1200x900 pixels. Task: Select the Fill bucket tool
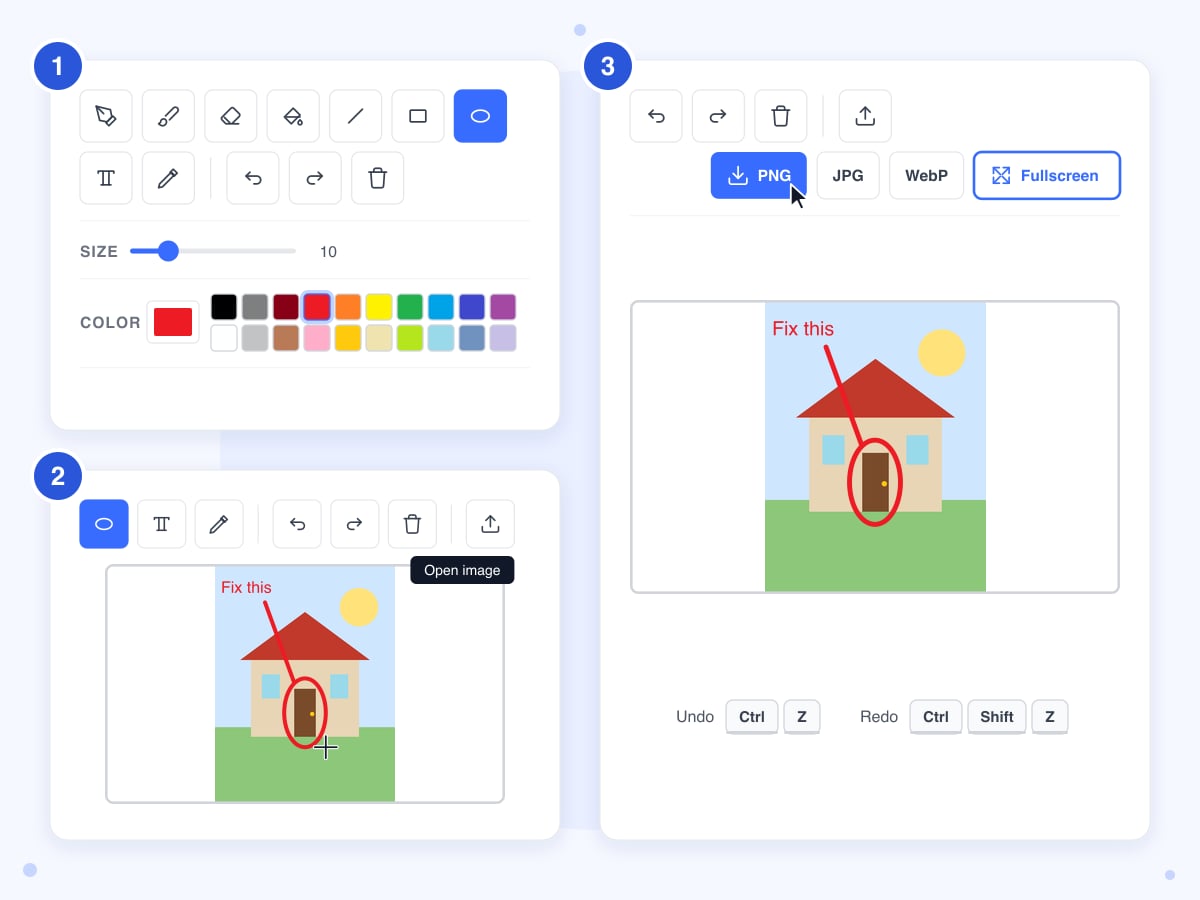point(293,116)
